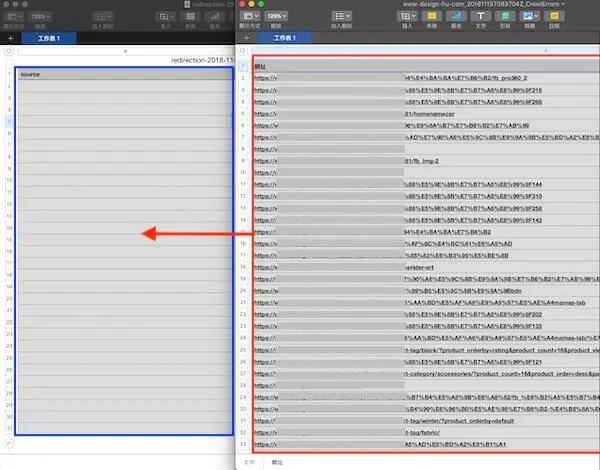Select the row 21 cell ending in mamas-lab
The image size is (600, 470).
[x=426, y=303]
